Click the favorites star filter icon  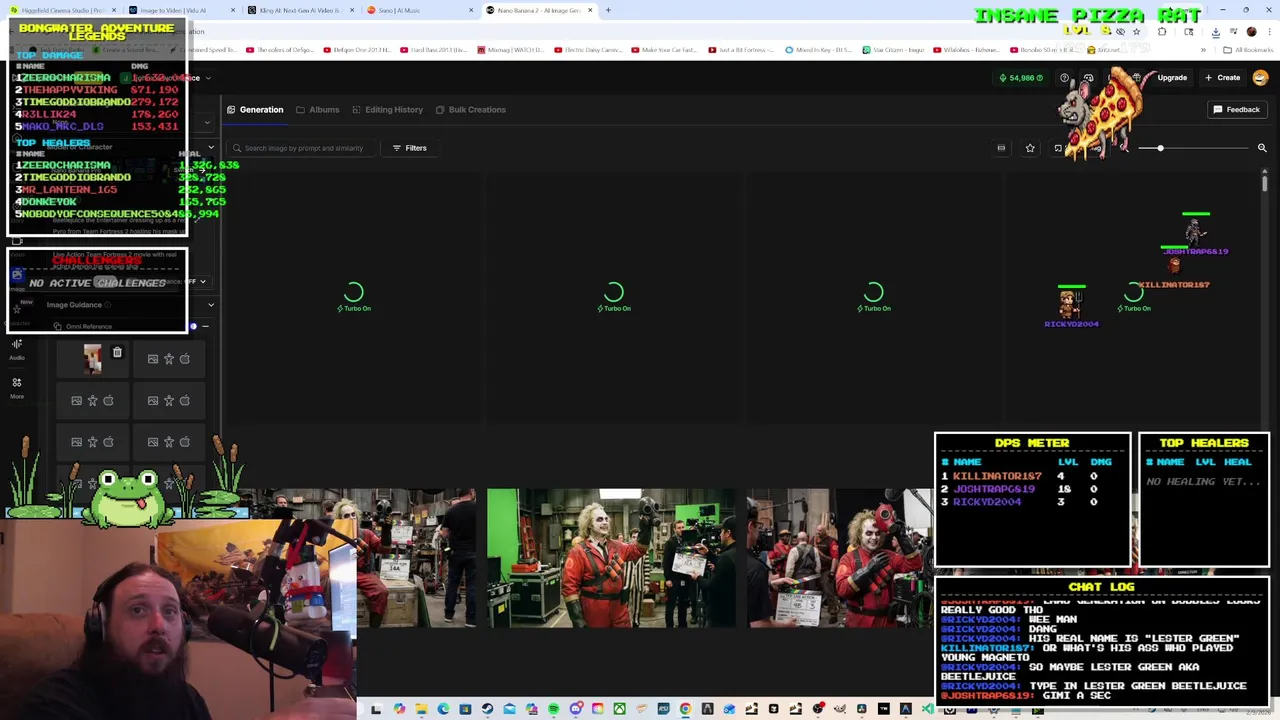pos(1030,148)
